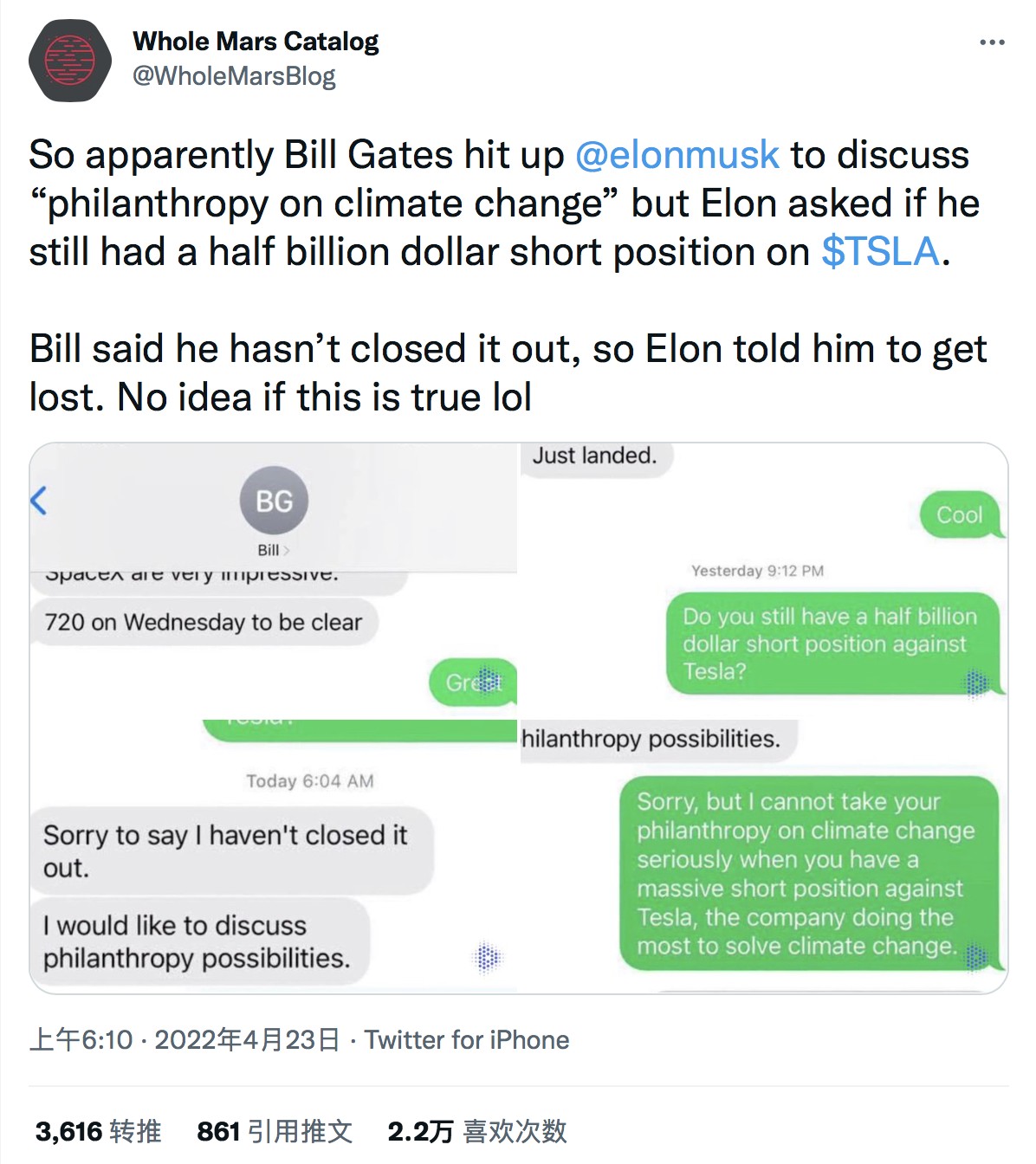View the 3,616 retweets list

[x=98, y=1131]
